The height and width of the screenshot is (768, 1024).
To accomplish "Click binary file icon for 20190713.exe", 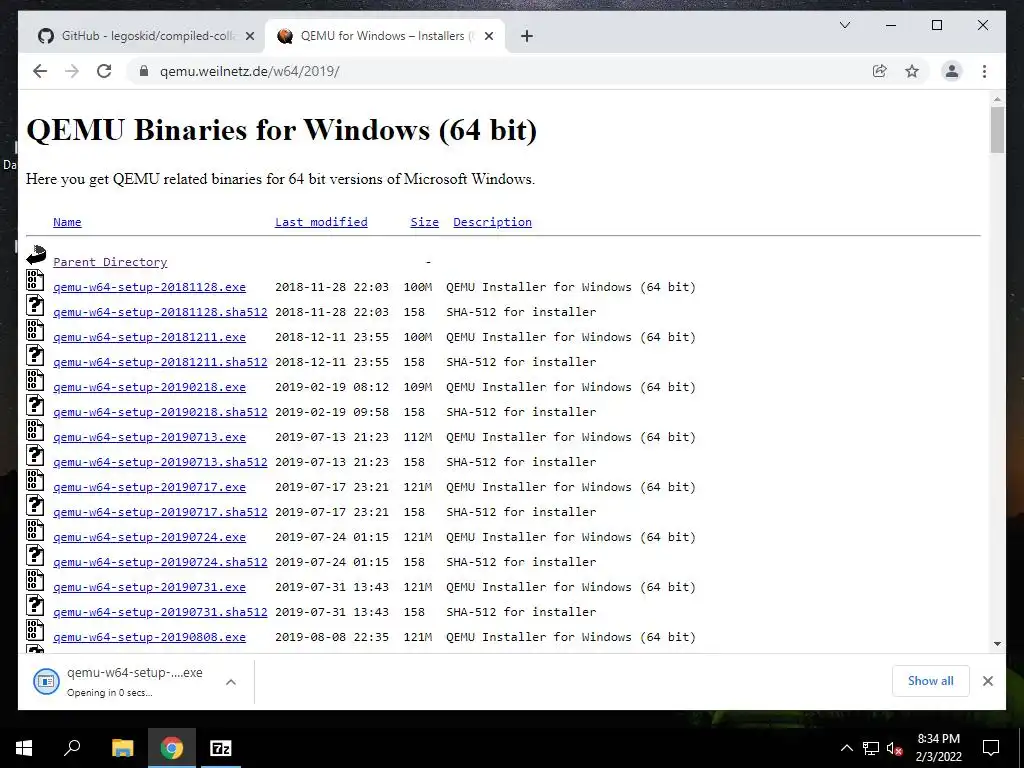I will (35, 430).
